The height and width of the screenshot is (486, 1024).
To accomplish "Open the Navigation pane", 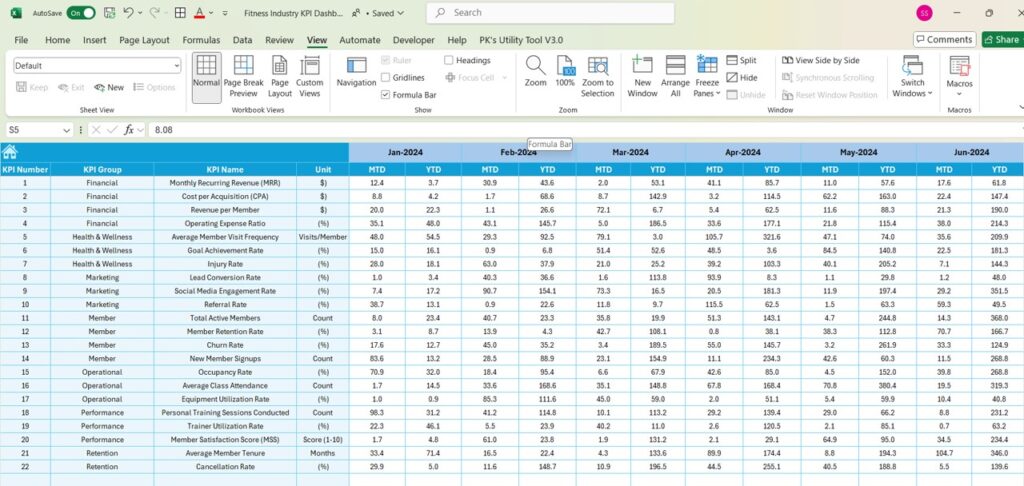I will coord(356,73).
